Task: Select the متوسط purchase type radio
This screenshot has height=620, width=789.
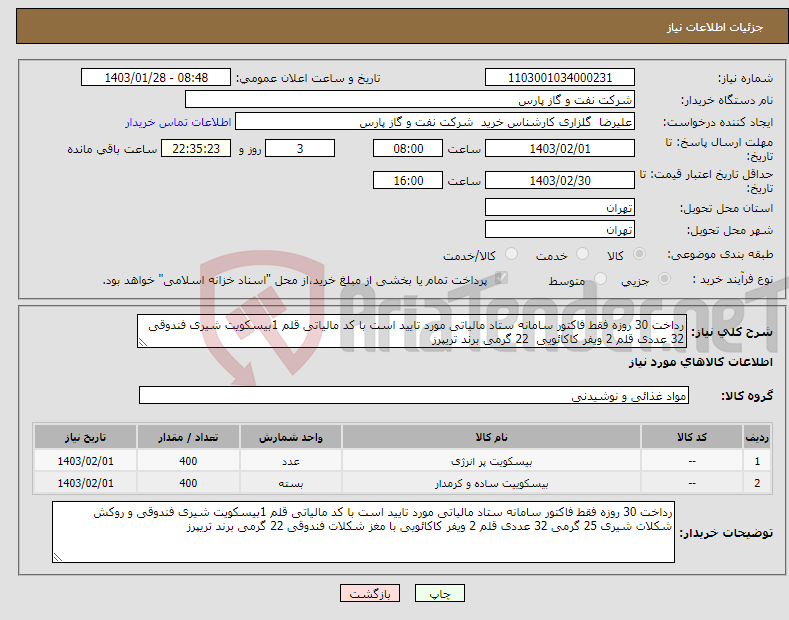Action: tap(600, 279)
